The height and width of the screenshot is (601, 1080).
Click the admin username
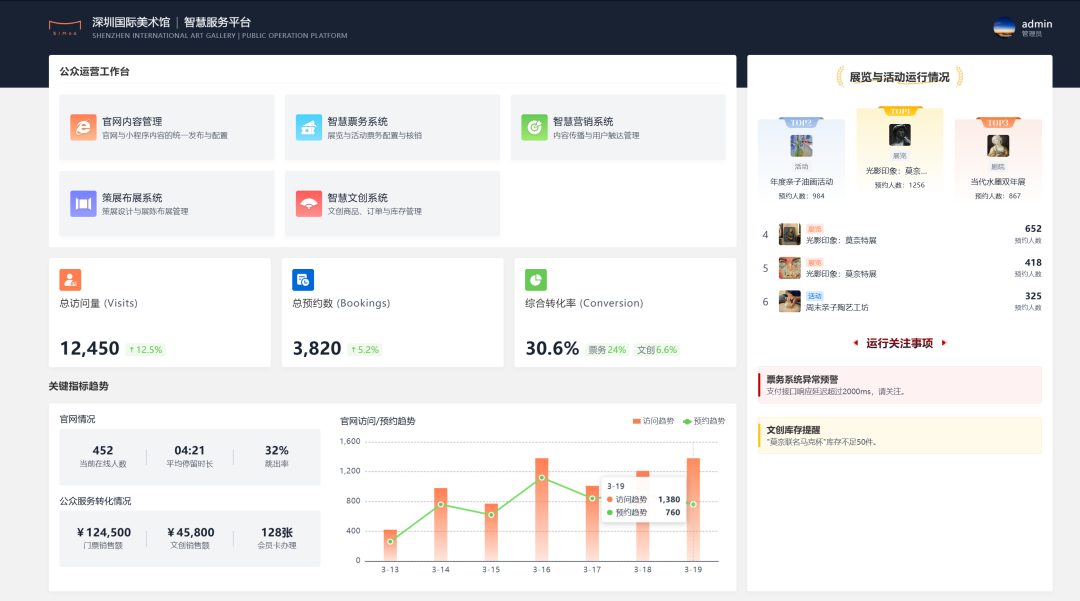point(1037,24)
